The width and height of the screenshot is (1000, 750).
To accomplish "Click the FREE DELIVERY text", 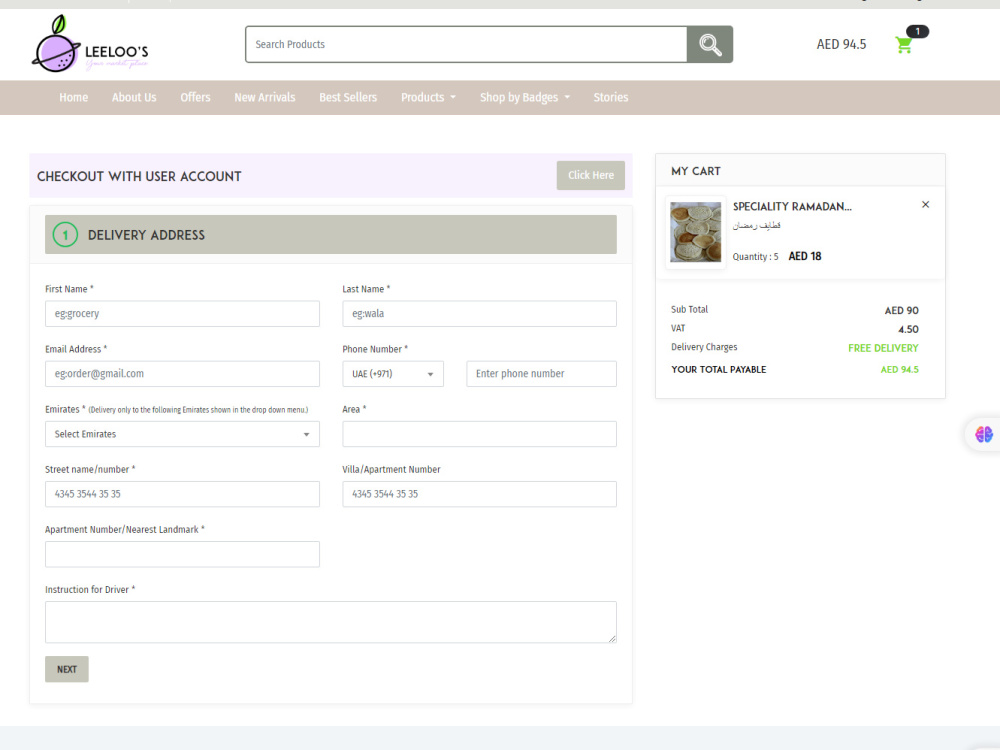I will (883, 348).
